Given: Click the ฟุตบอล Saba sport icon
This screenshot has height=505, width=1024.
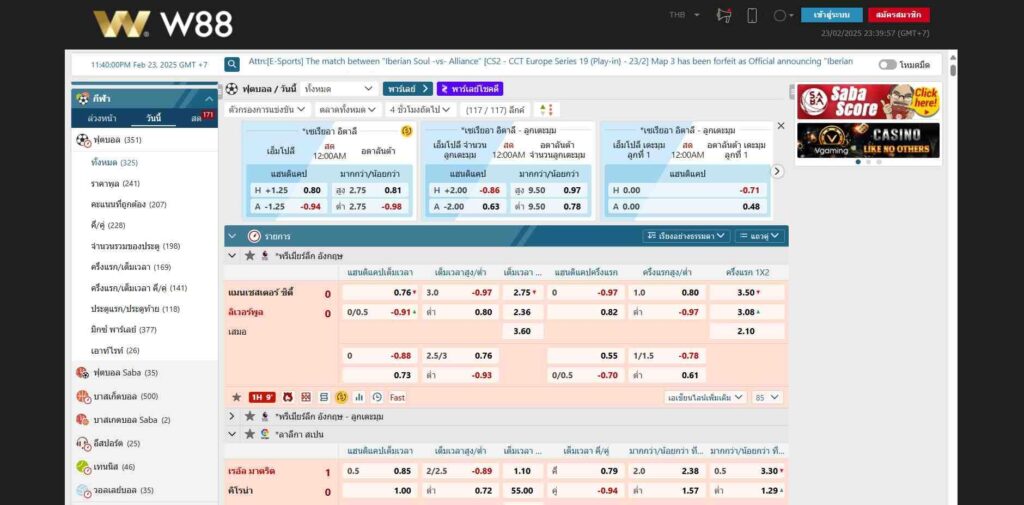Looking at the screenshot, I should (x=82, y=373).
